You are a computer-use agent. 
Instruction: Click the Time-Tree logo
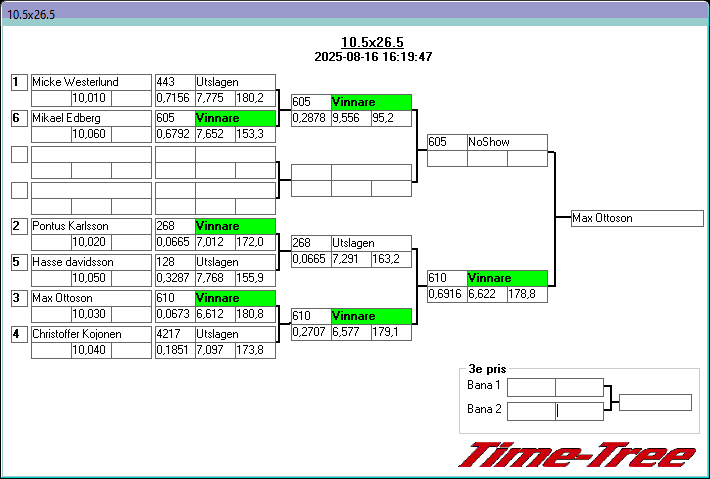point(577,455)
